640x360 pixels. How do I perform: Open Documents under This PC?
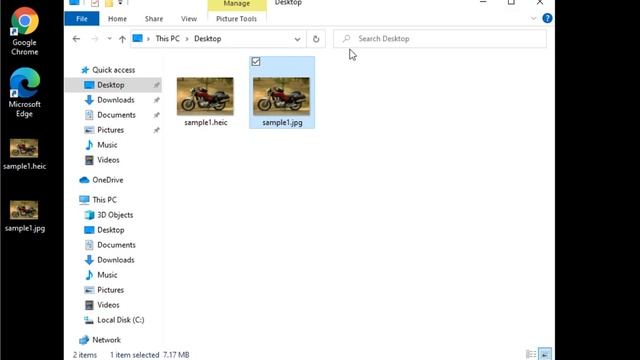pos(116,245)
